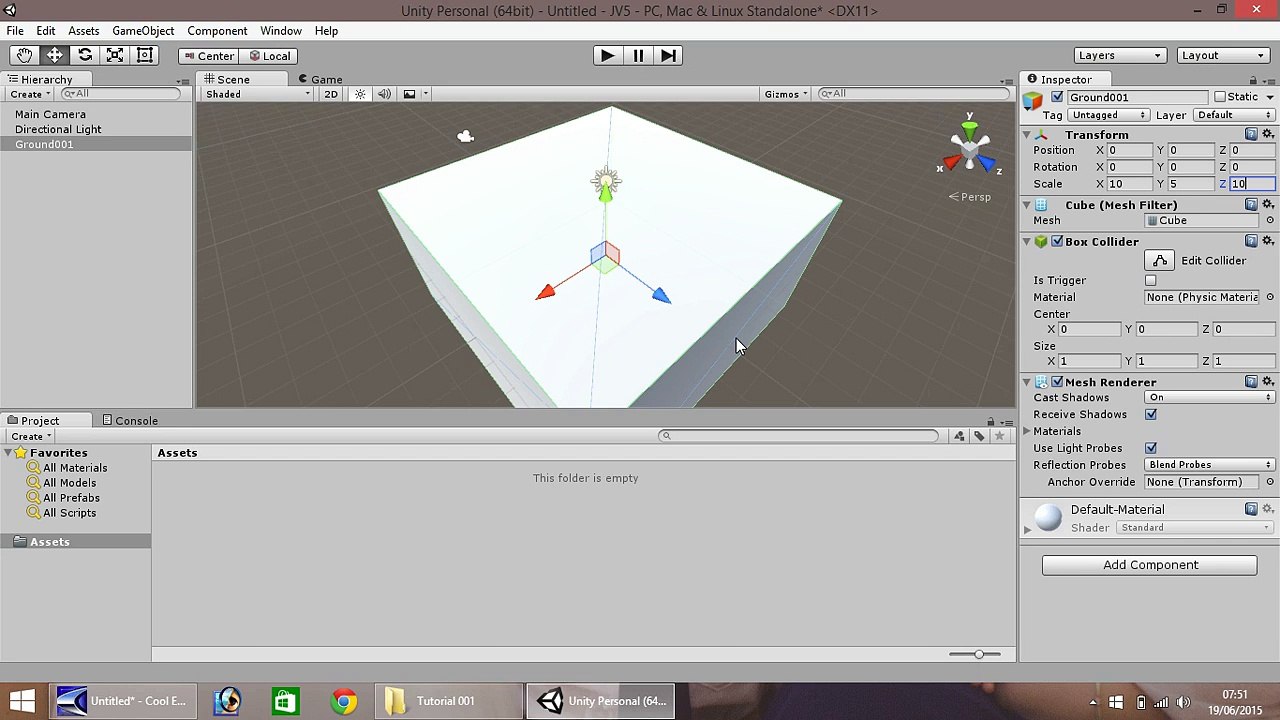Toggle scene effects image icon
The image size is (1280, 720).
(409, 94)
